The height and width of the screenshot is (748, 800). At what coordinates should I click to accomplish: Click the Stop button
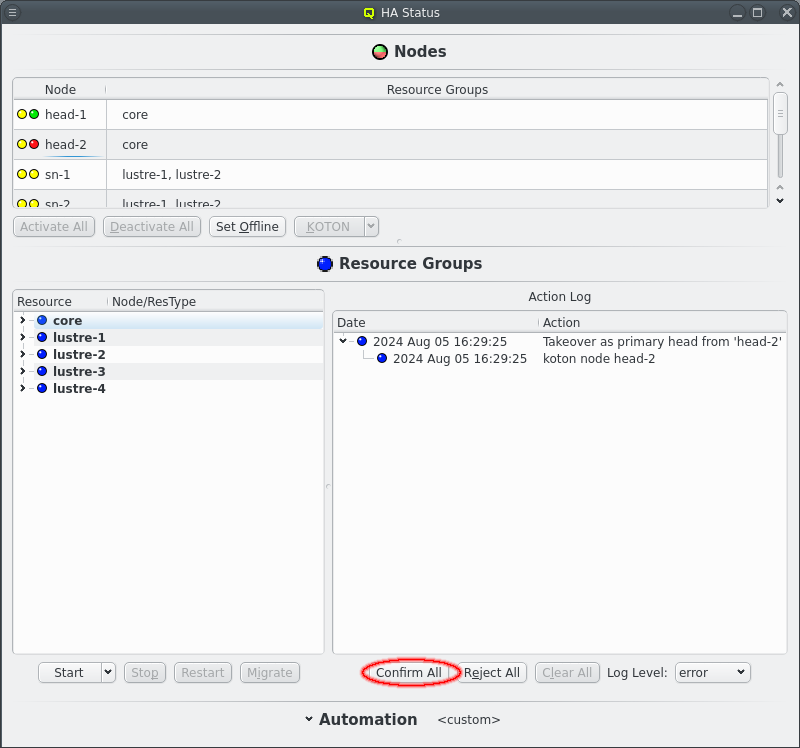[x=145, y=672]
